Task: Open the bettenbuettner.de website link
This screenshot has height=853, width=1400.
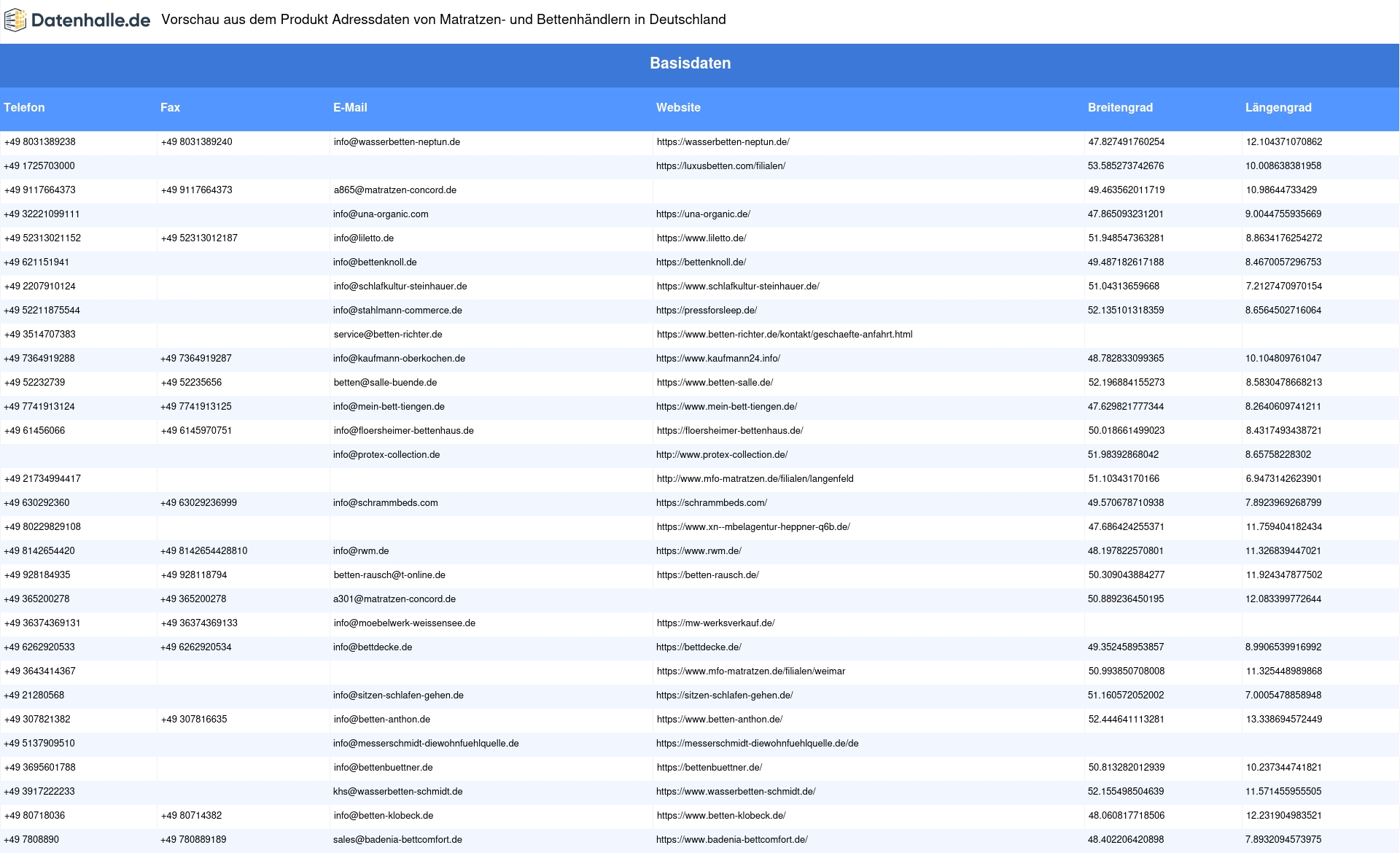Action: click(x=709, y=768)
